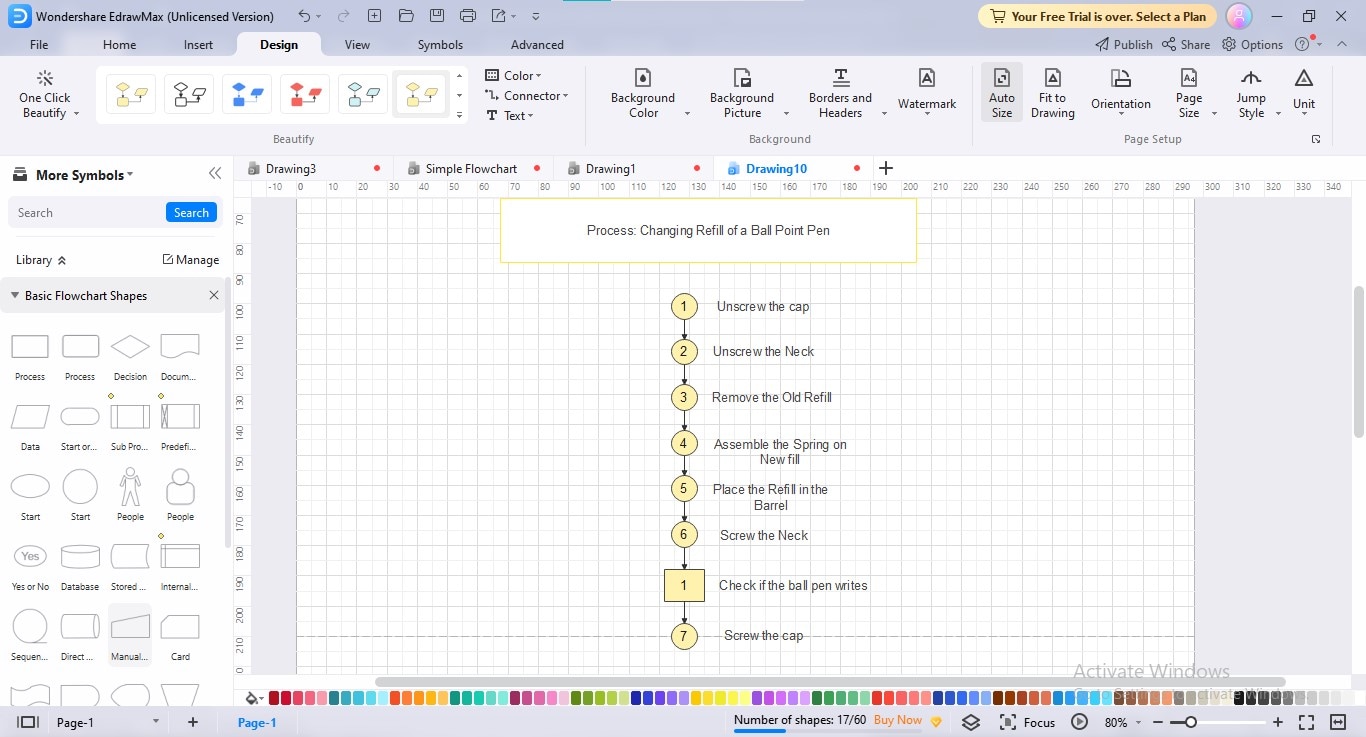Click Buy Now link

[898, 719]
